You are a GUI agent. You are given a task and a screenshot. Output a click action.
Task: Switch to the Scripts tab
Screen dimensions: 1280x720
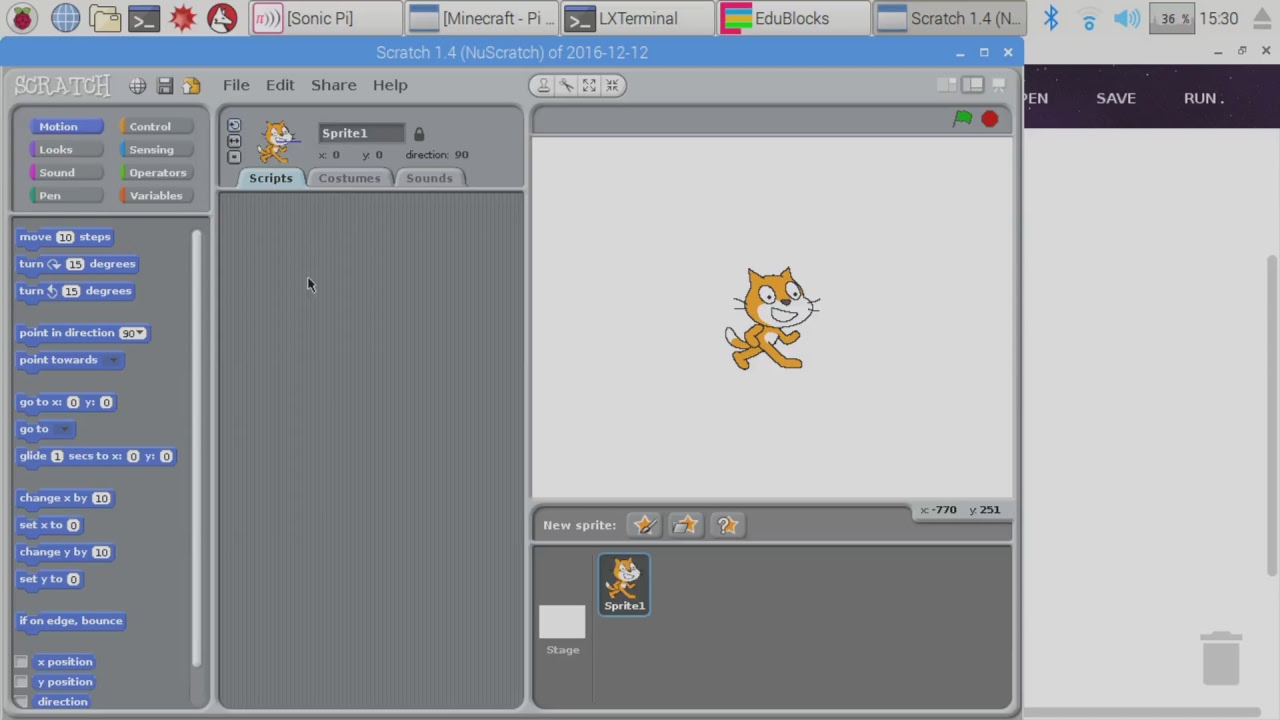click(271, 178)
